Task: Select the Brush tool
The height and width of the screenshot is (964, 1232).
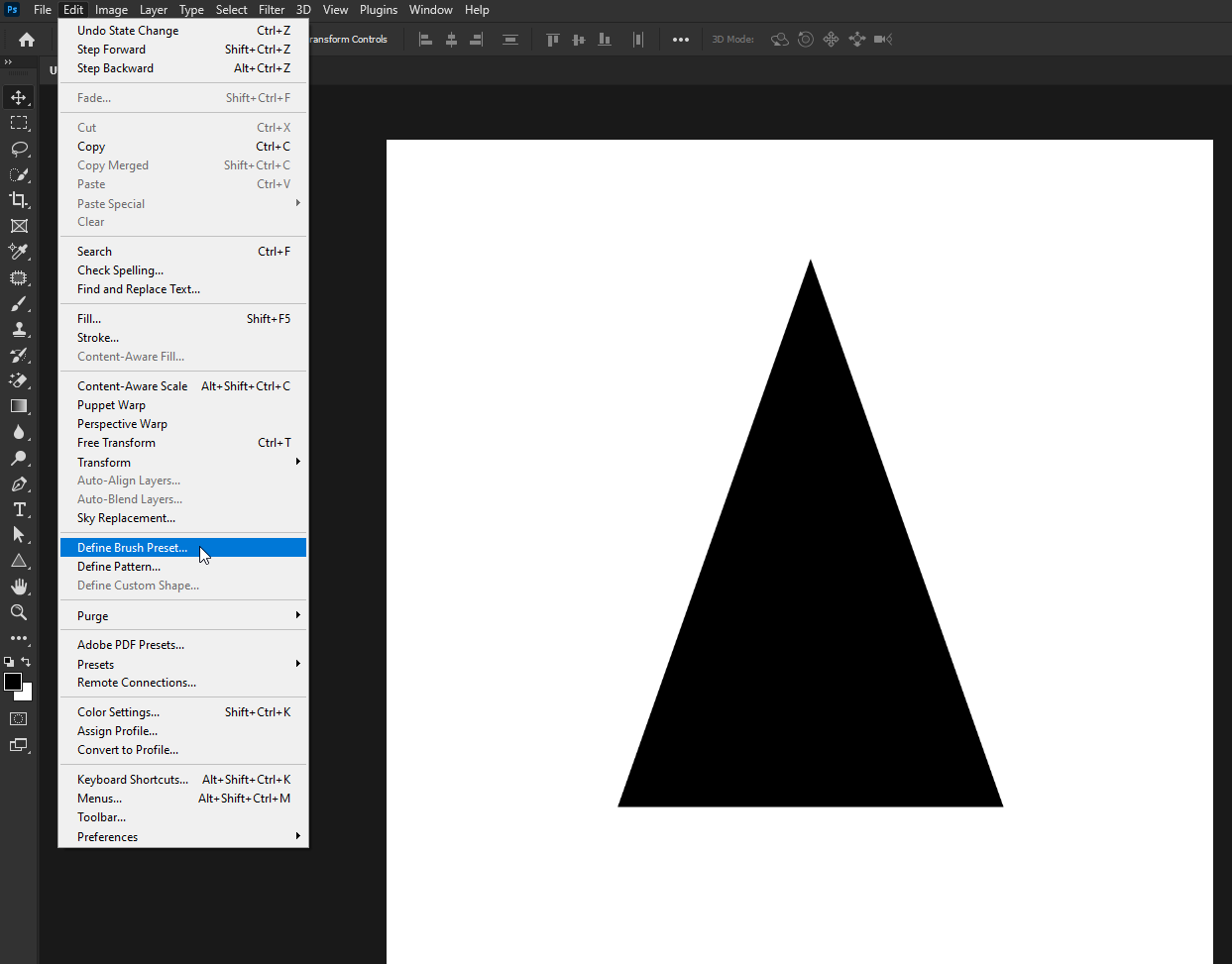Action: click(x=19, y=303)
